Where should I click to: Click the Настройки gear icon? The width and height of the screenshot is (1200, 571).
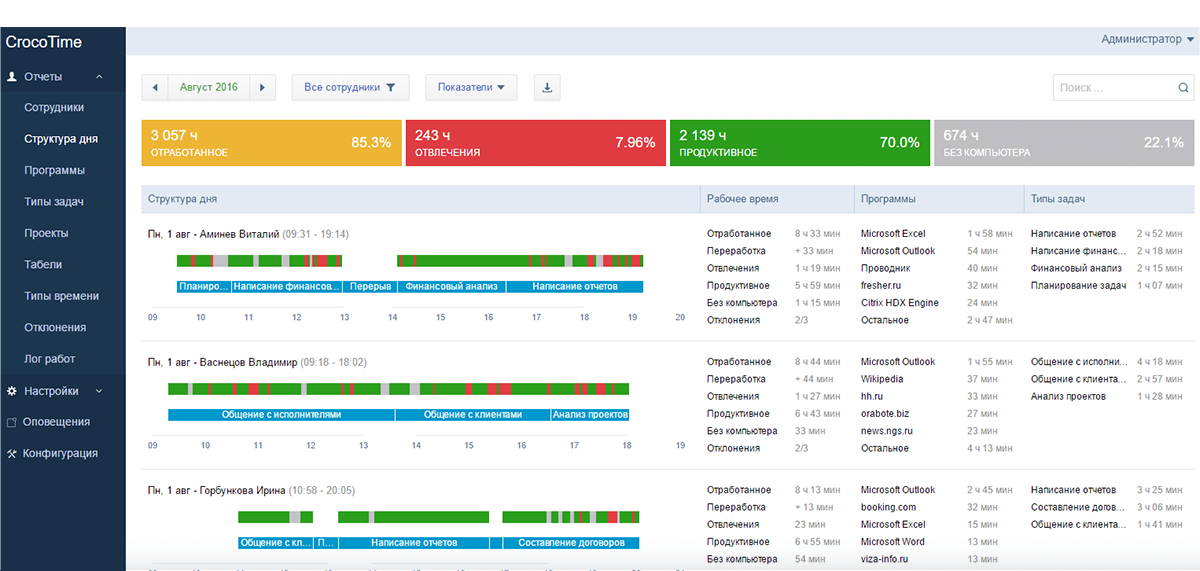click(x=12, y=391)
